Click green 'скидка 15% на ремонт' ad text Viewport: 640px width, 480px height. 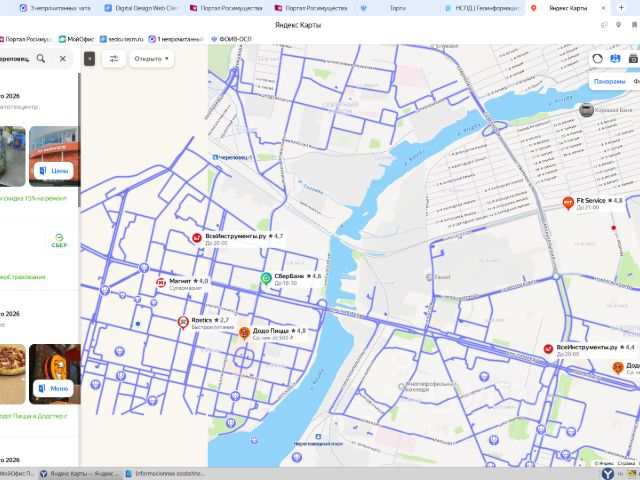(x=33, y=198)
